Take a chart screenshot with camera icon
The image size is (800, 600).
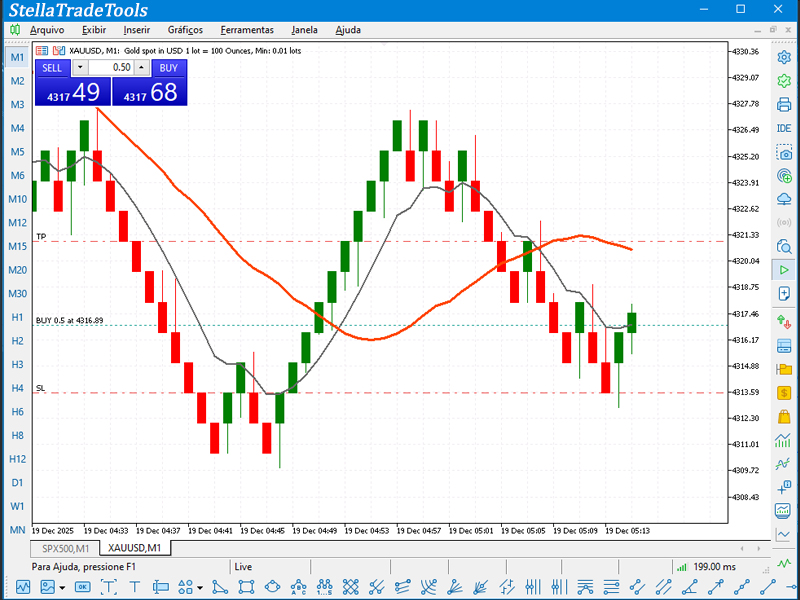click(785, 153)
